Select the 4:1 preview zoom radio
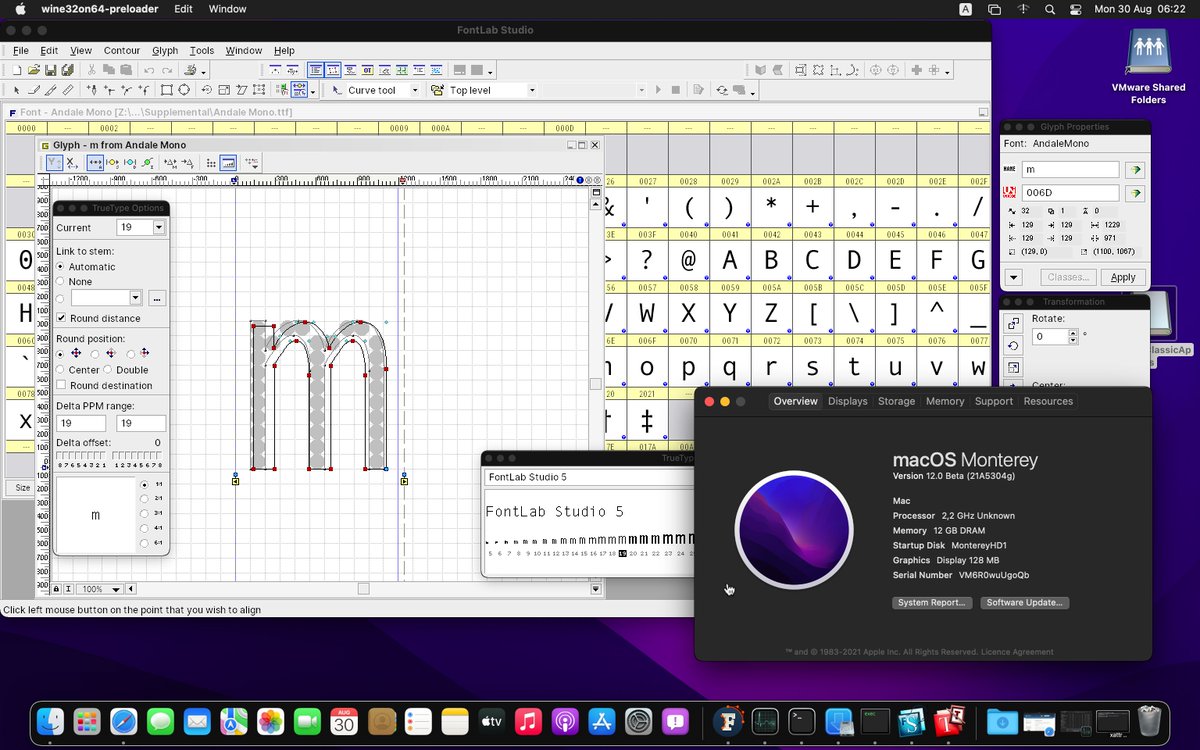Viewport: 1200px width, 750px height. [x=144, y=528]
